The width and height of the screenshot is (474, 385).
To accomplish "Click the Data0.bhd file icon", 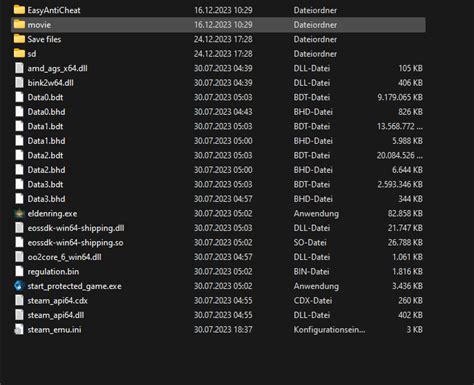I will click(19, 112).
